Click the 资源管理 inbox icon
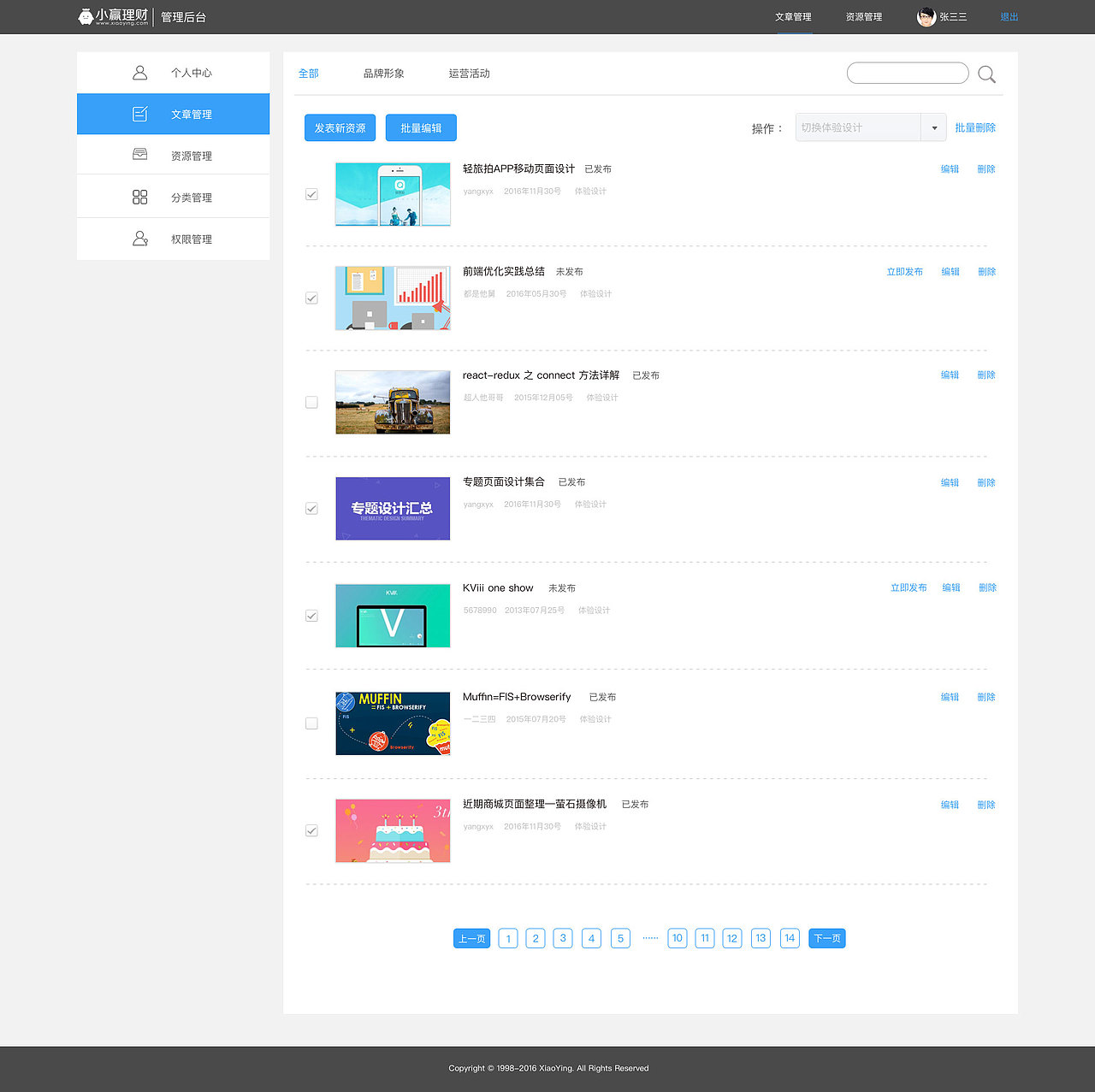Screen dimensions: 1095x1092 tap(140, 155)
